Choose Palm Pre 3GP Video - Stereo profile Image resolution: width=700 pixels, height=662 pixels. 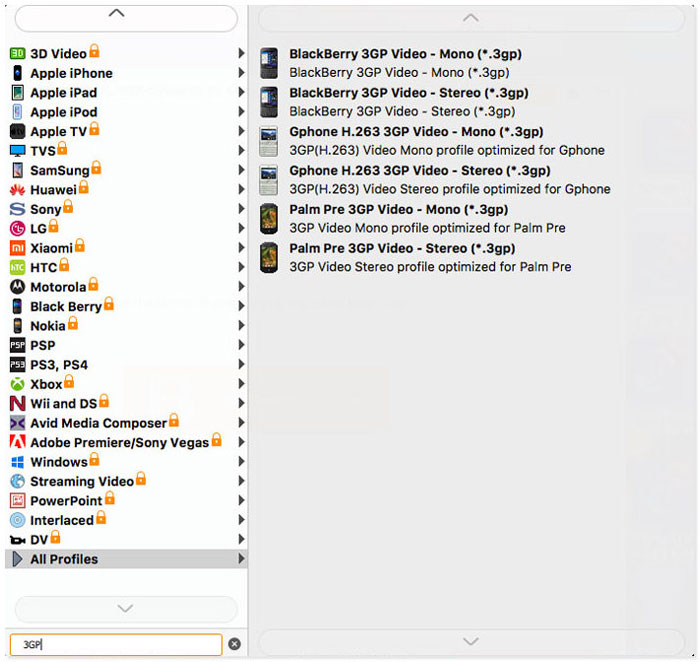tap(471, 257)
